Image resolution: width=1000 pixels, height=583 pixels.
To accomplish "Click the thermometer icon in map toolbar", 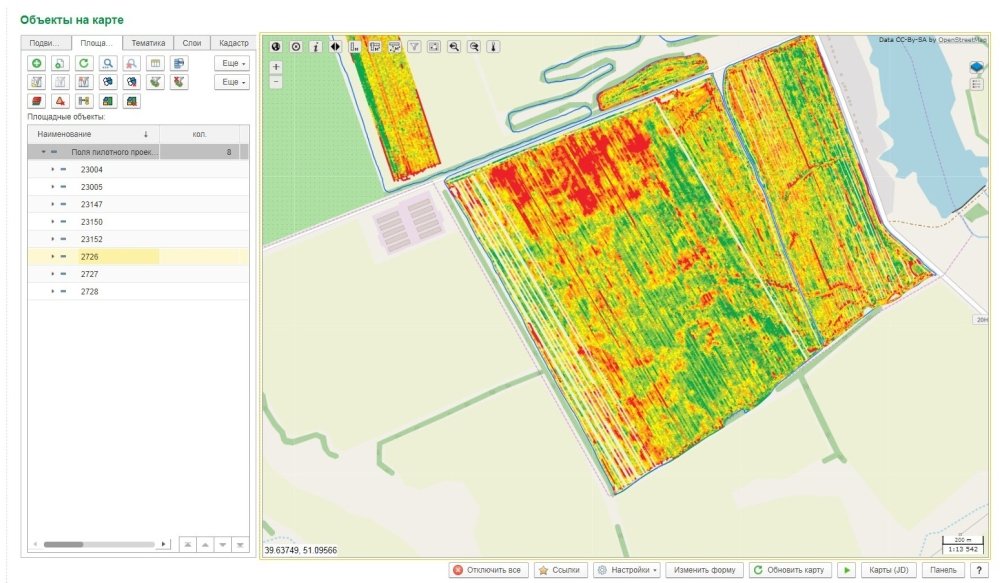I will click(494, 47).
